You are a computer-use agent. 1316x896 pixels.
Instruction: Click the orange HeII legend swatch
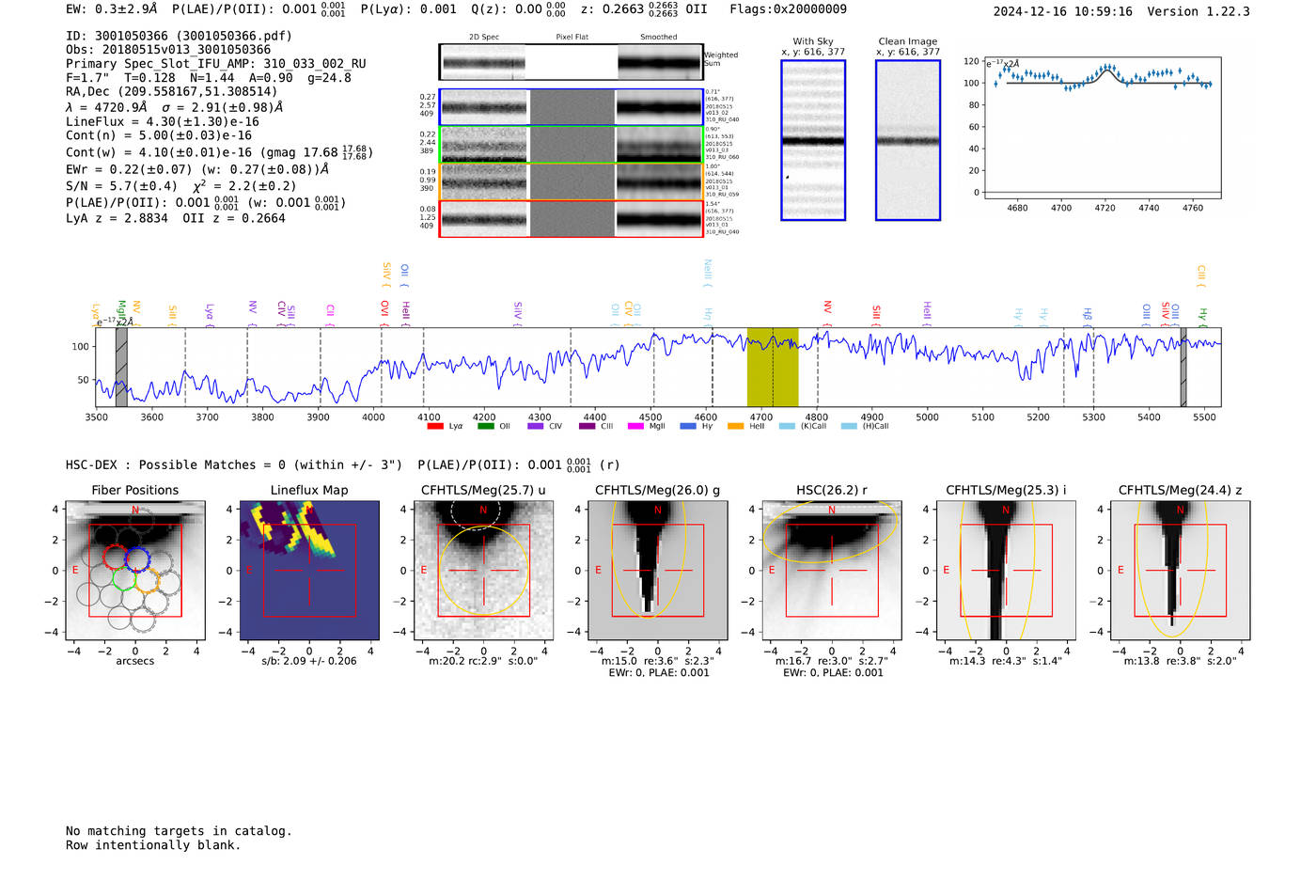pos(736,427)
